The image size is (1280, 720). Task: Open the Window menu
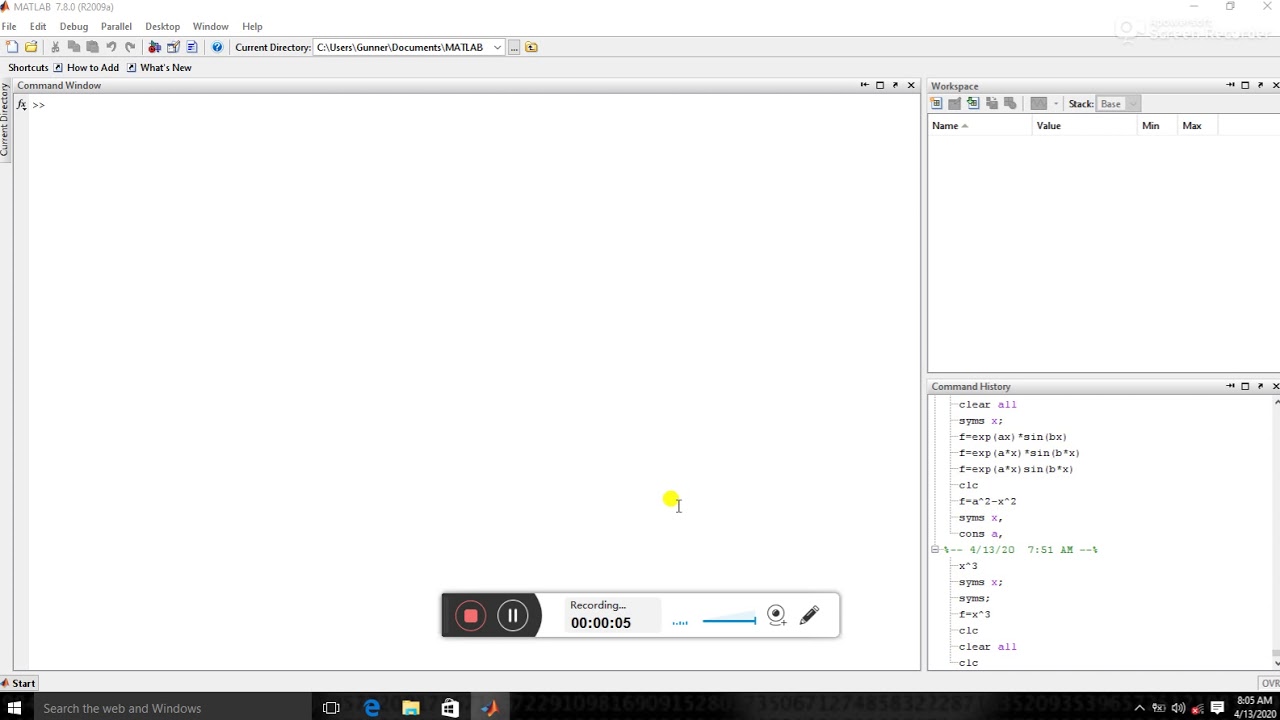coord(210,26)
